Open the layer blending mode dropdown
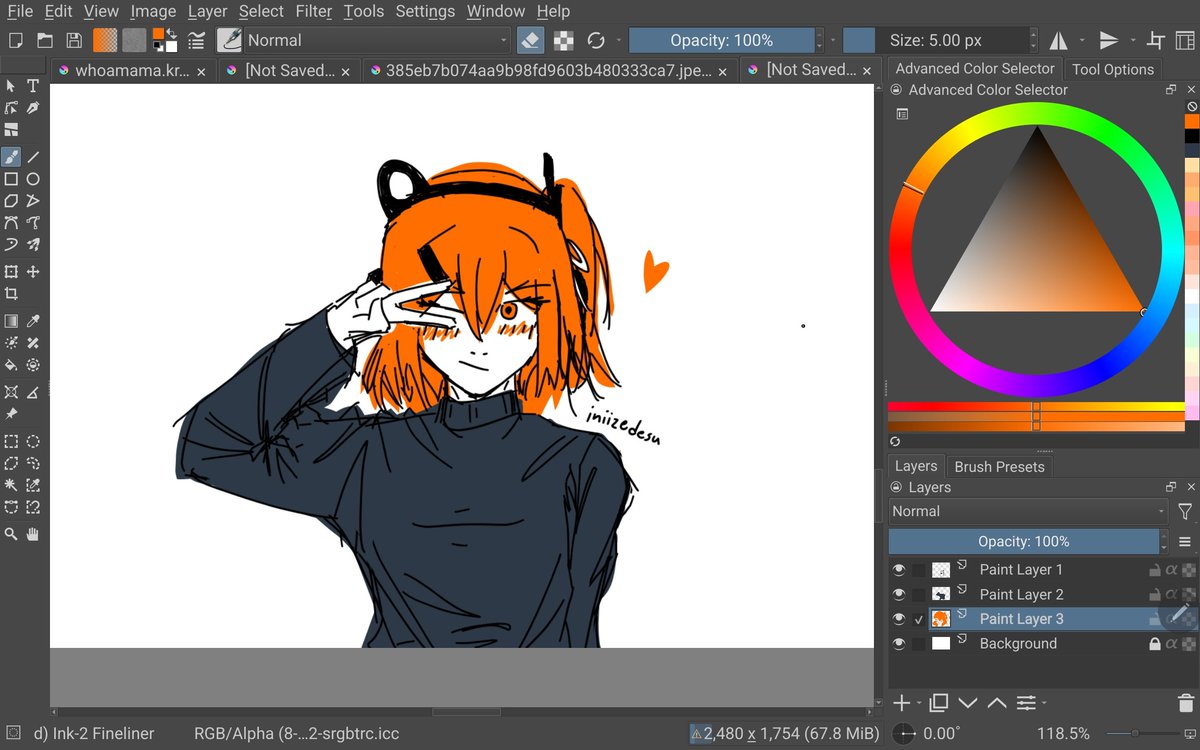The height and width of the screenshot is (750, 1200). [x=1028, y=511]
